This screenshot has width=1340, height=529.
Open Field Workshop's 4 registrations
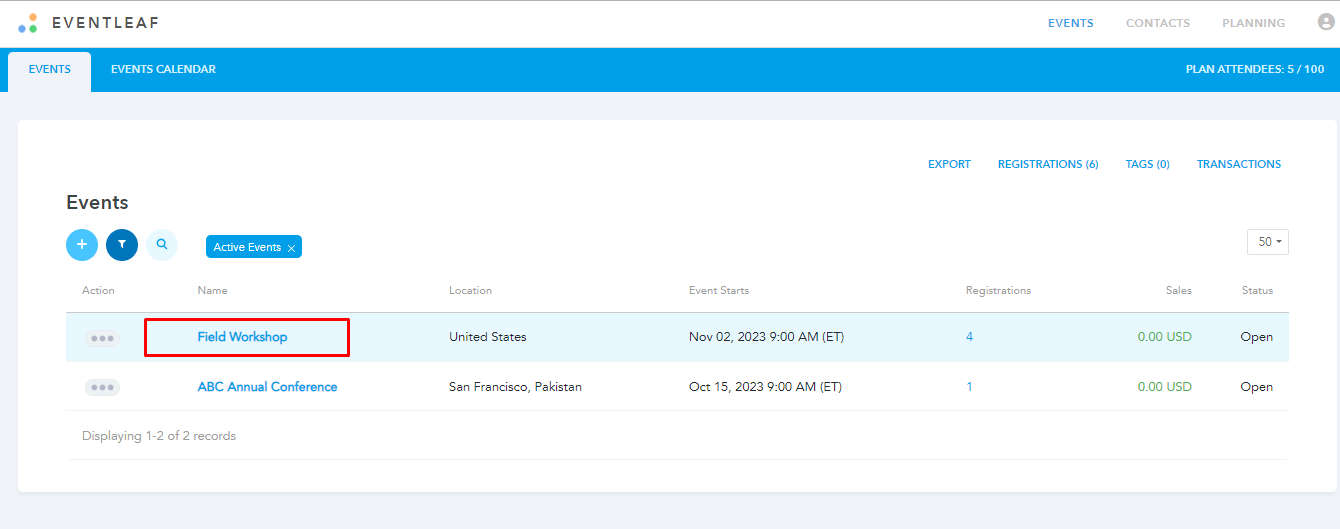969,337
